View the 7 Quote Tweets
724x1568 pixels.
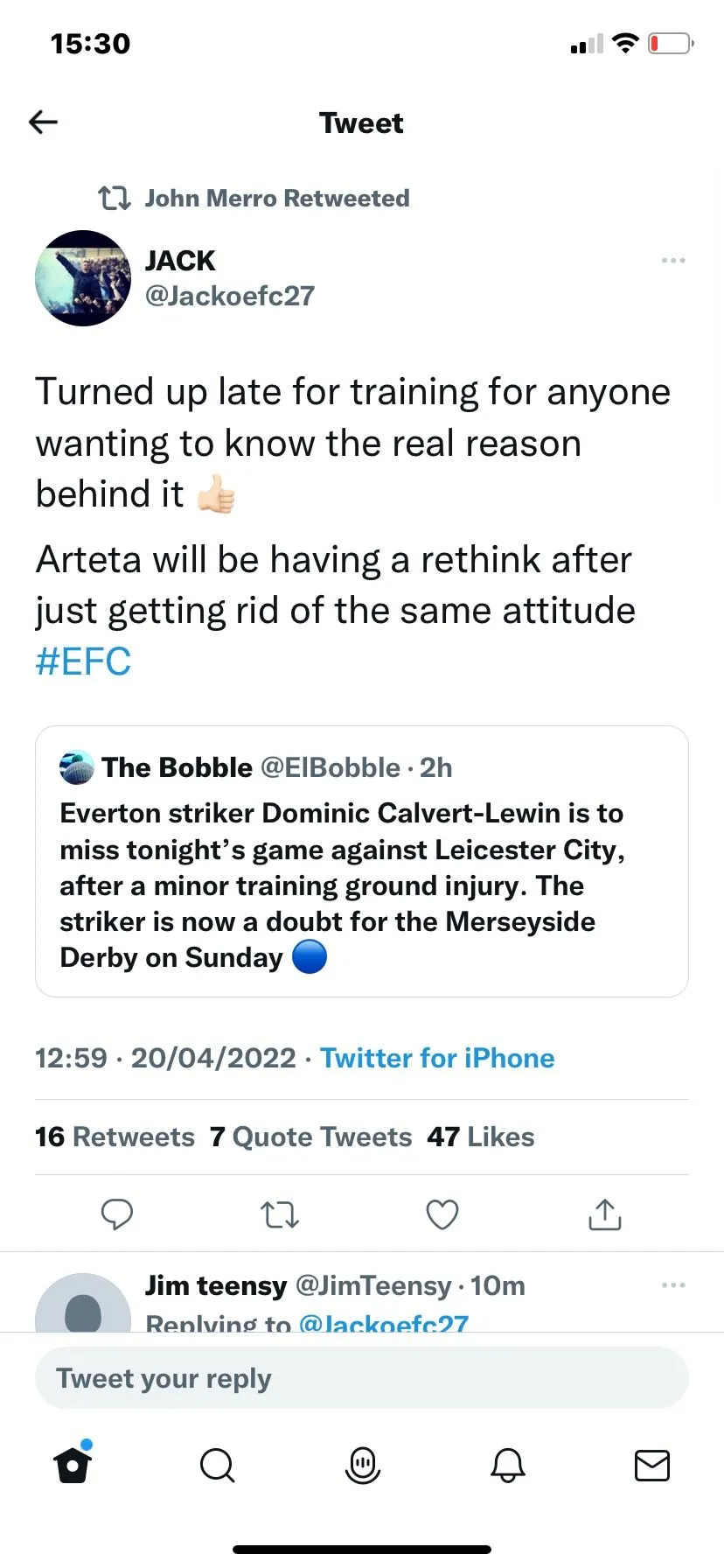click(x=310, y=1137)
